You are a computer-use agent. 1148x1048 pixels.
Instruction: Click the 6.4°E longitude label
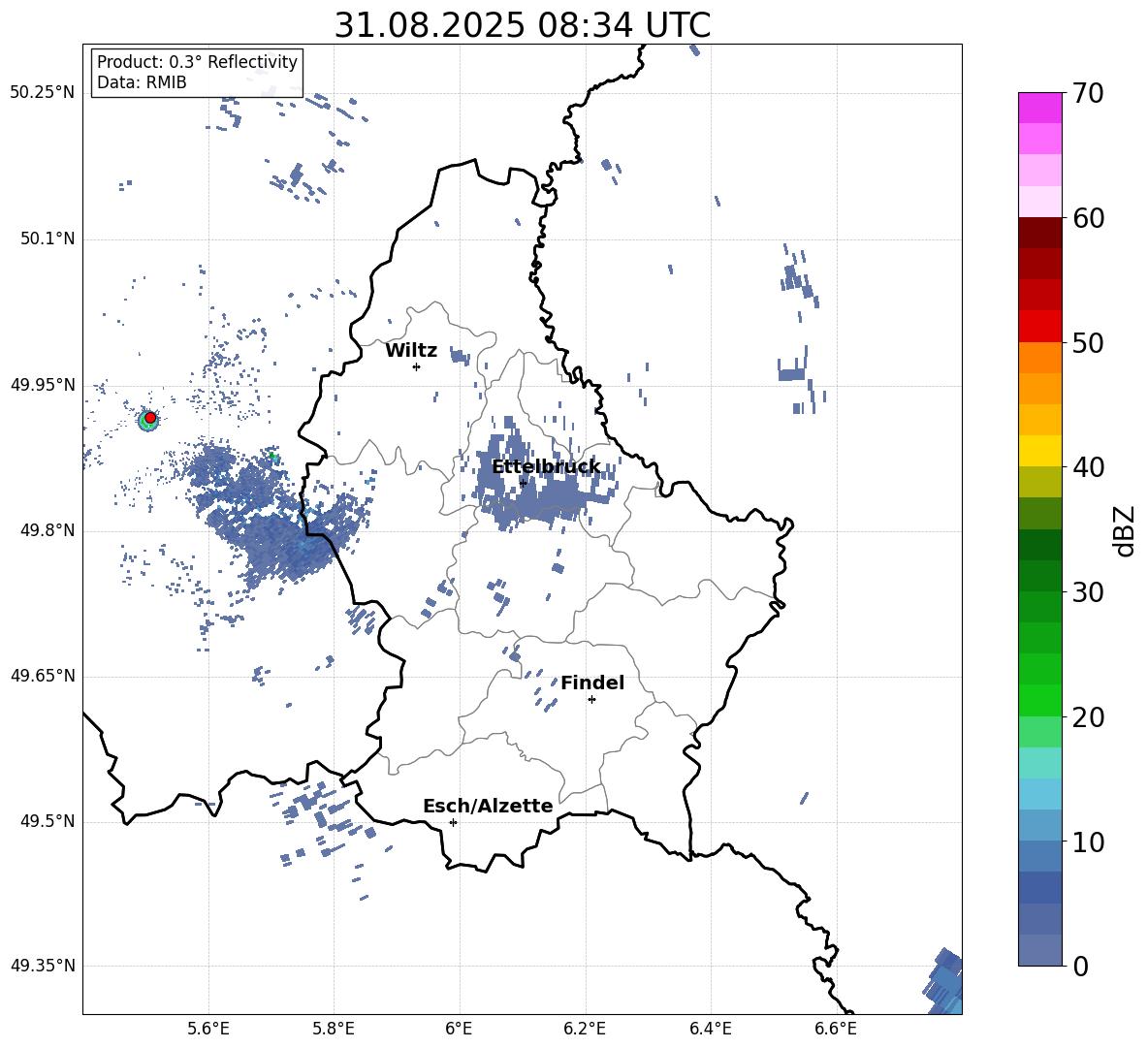click(711, 1029)
